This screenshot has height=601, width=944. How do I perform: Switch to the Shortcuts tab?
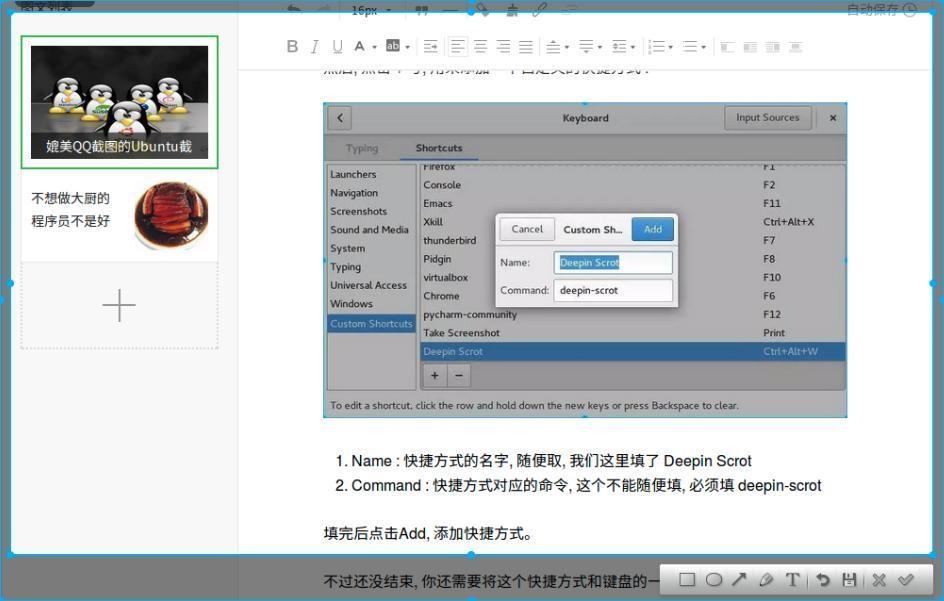(x=439, y=148)
